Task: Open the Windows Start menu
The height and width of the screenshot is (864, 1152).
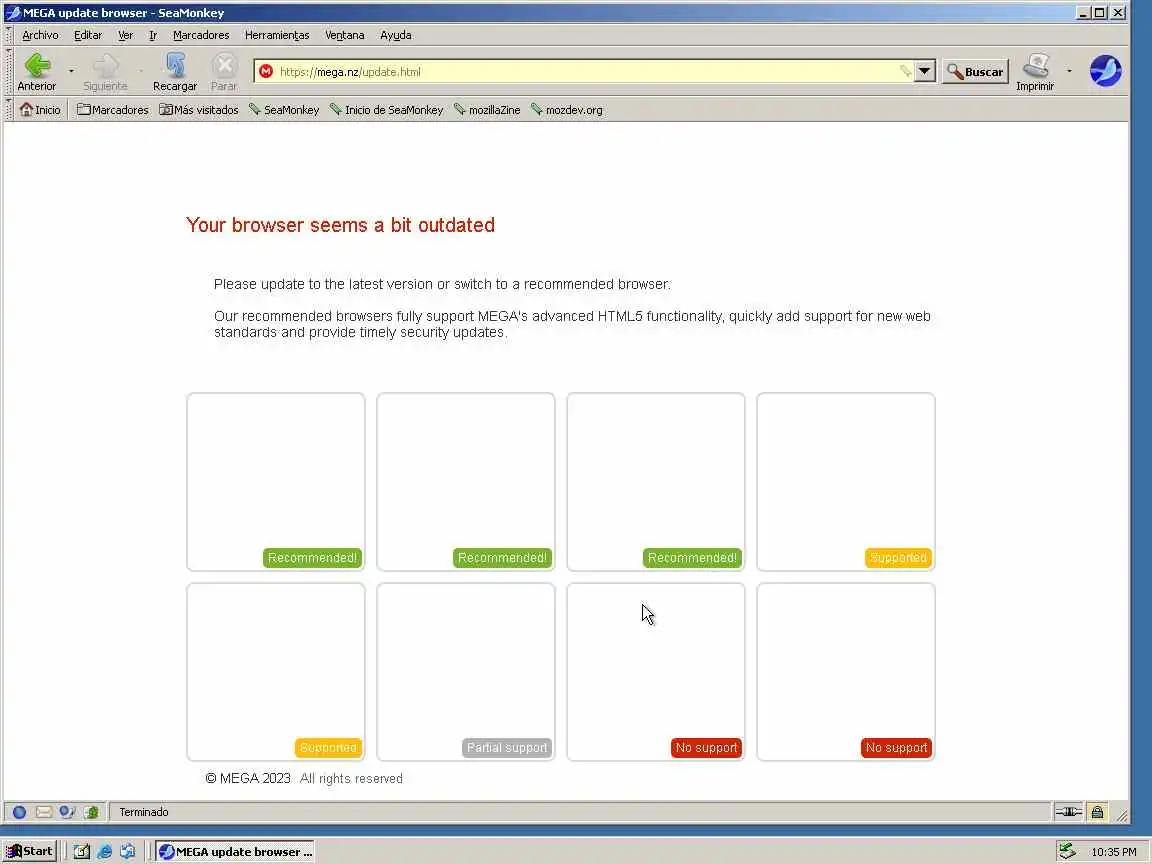Action: coord(30,852)
